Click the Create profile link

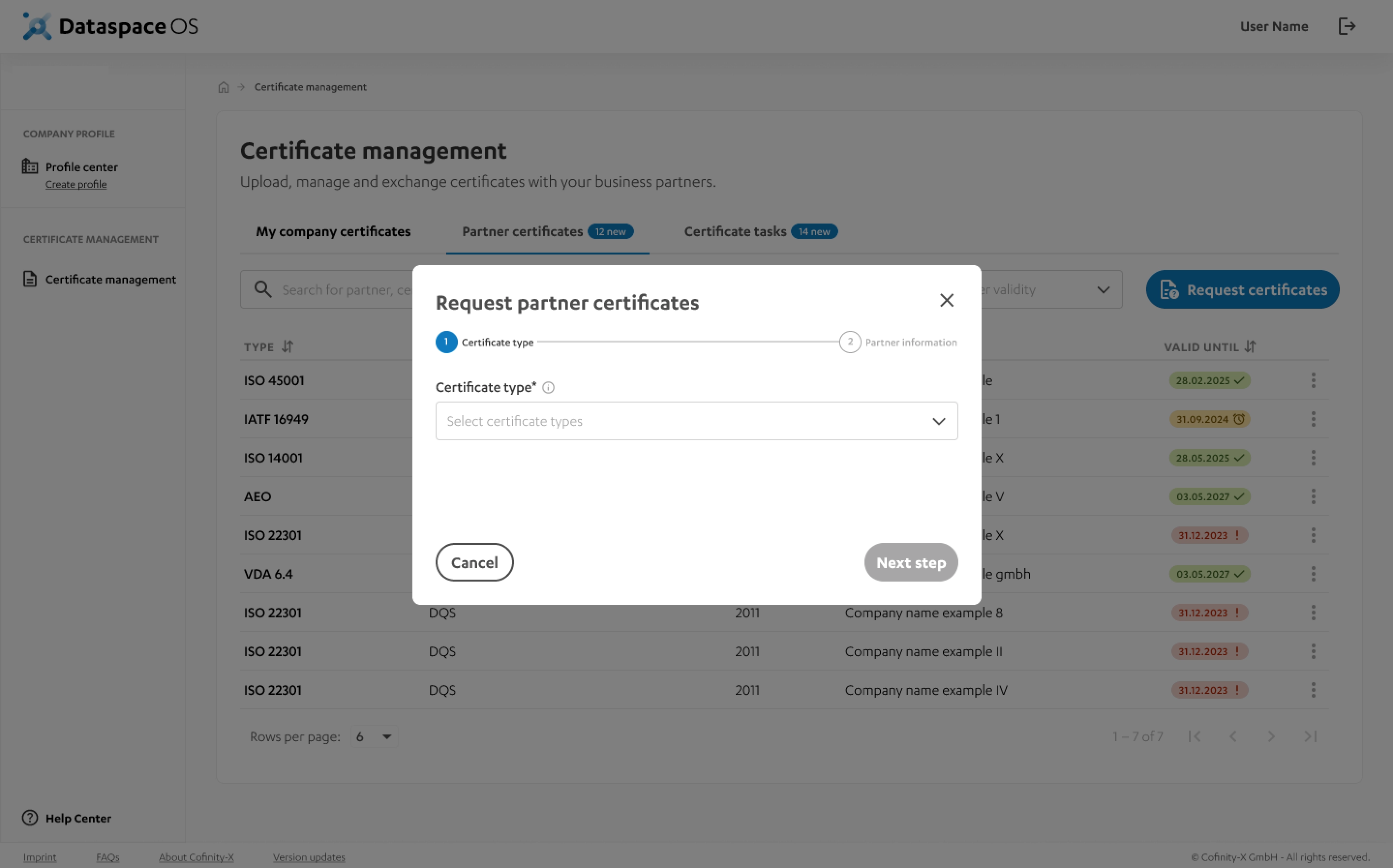click(x=76, y=184)
